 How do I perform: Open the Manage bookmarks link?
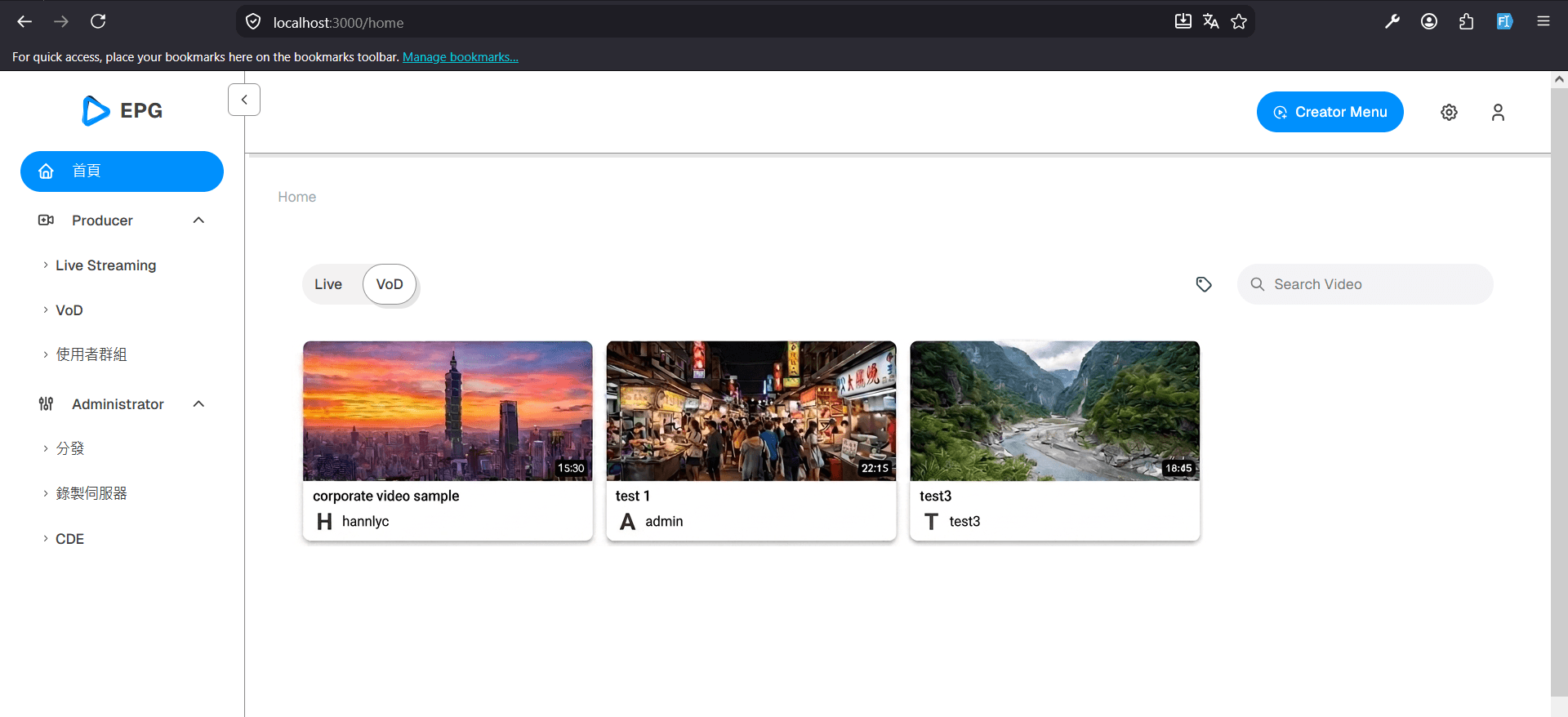461,57
